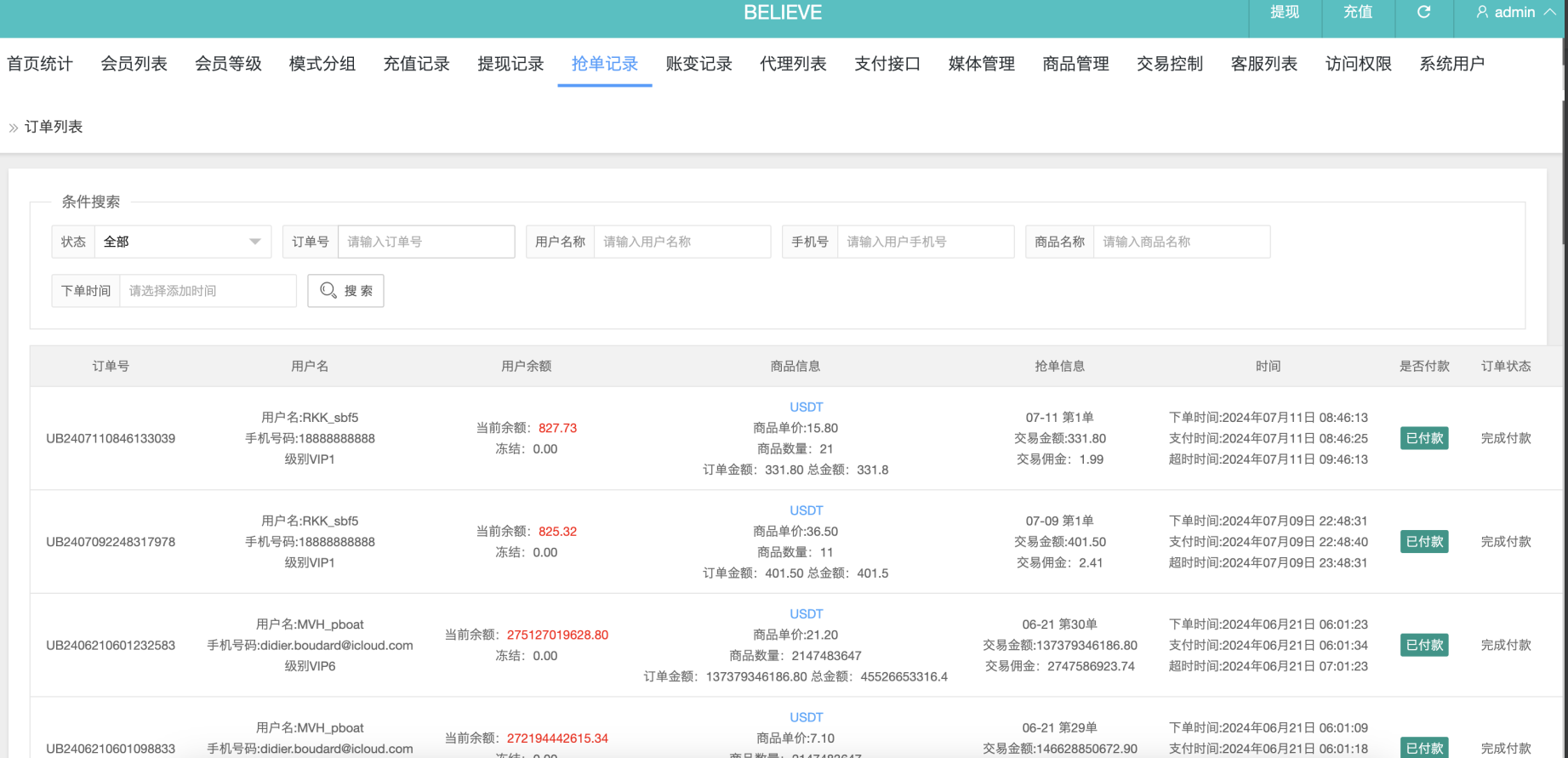This screenshot has height=758, width=1568.
Task: Open the 首页统计 tab
Action: pos(40,64)
